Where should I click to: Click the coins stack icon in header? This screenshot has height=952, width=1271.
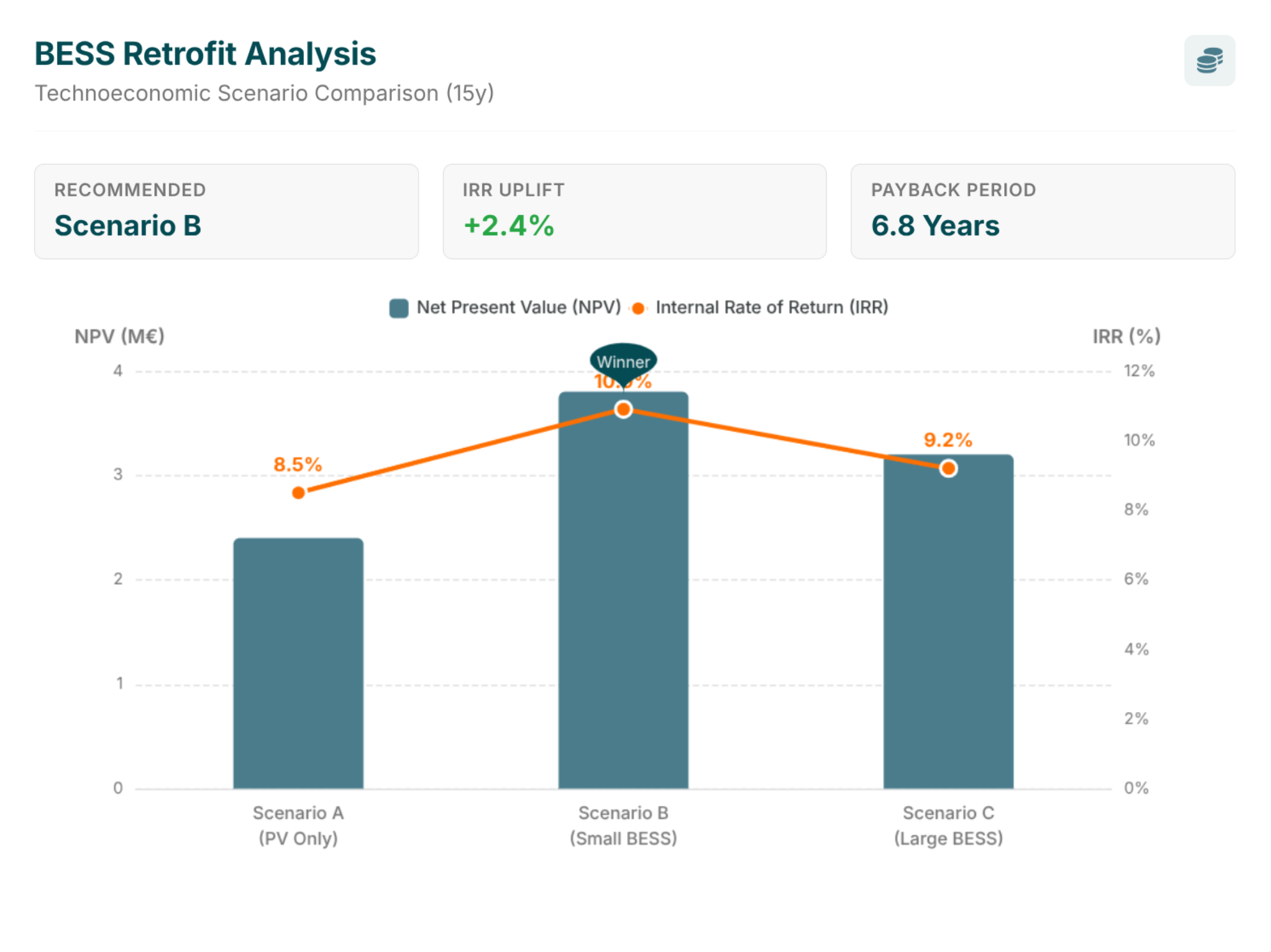pyautogui.click(x=1208, y=60)
